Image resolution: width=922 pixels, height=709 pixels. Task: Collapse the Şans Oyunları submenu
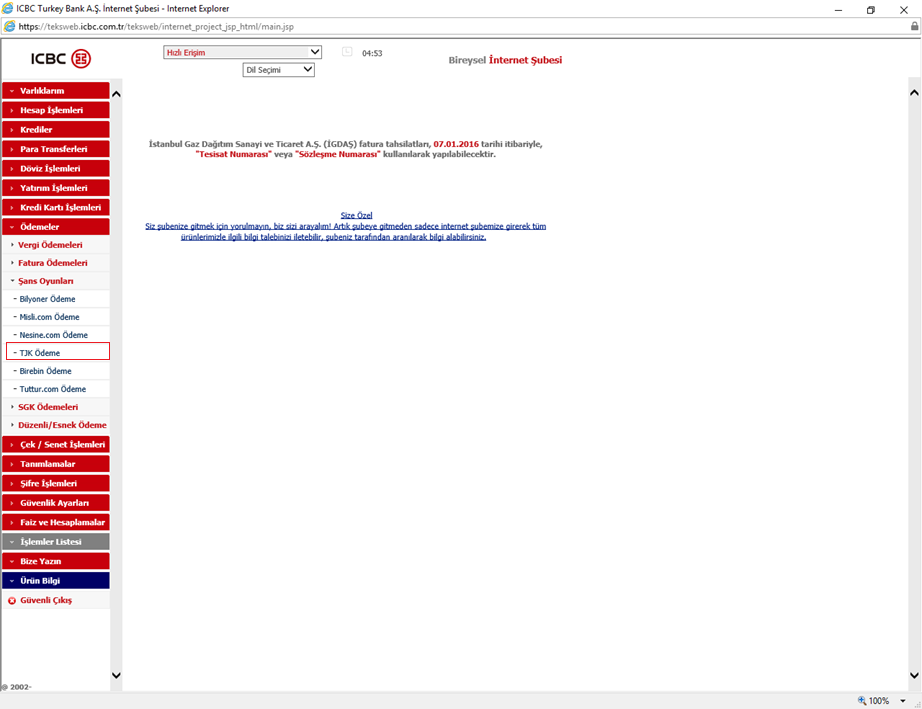[58, 281]
